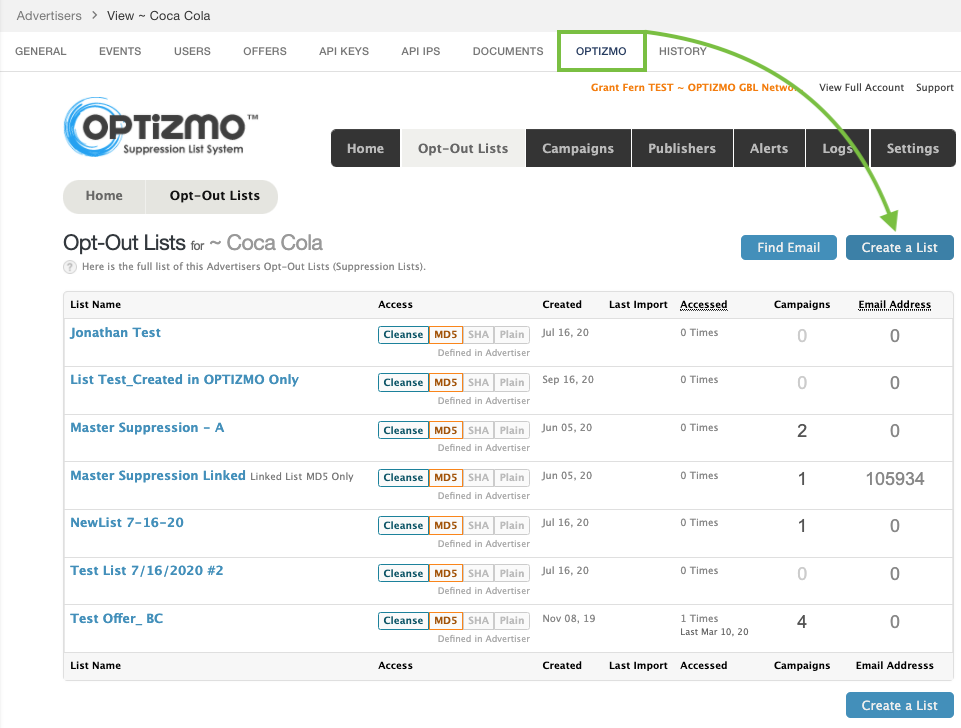Click Cleanse for Test List 7/16/2020 #2
Viewport: 961px width, 728px height.
(403, 573)
